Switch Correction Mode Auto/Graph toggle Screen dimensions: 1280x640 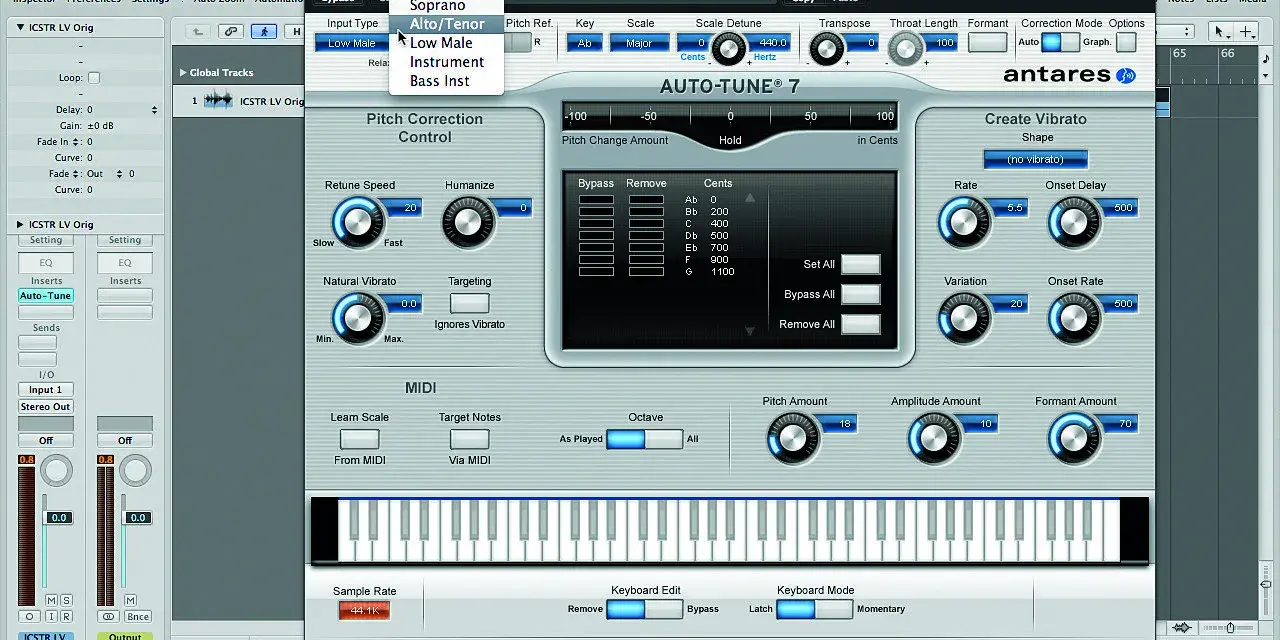tap(1060, 42)
